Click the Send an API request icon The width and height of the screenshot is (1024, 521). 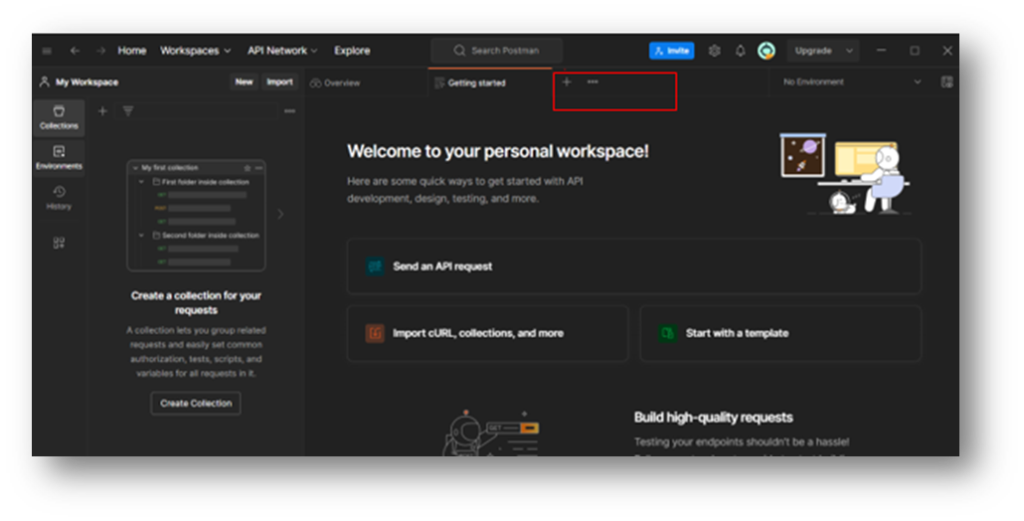375,266
